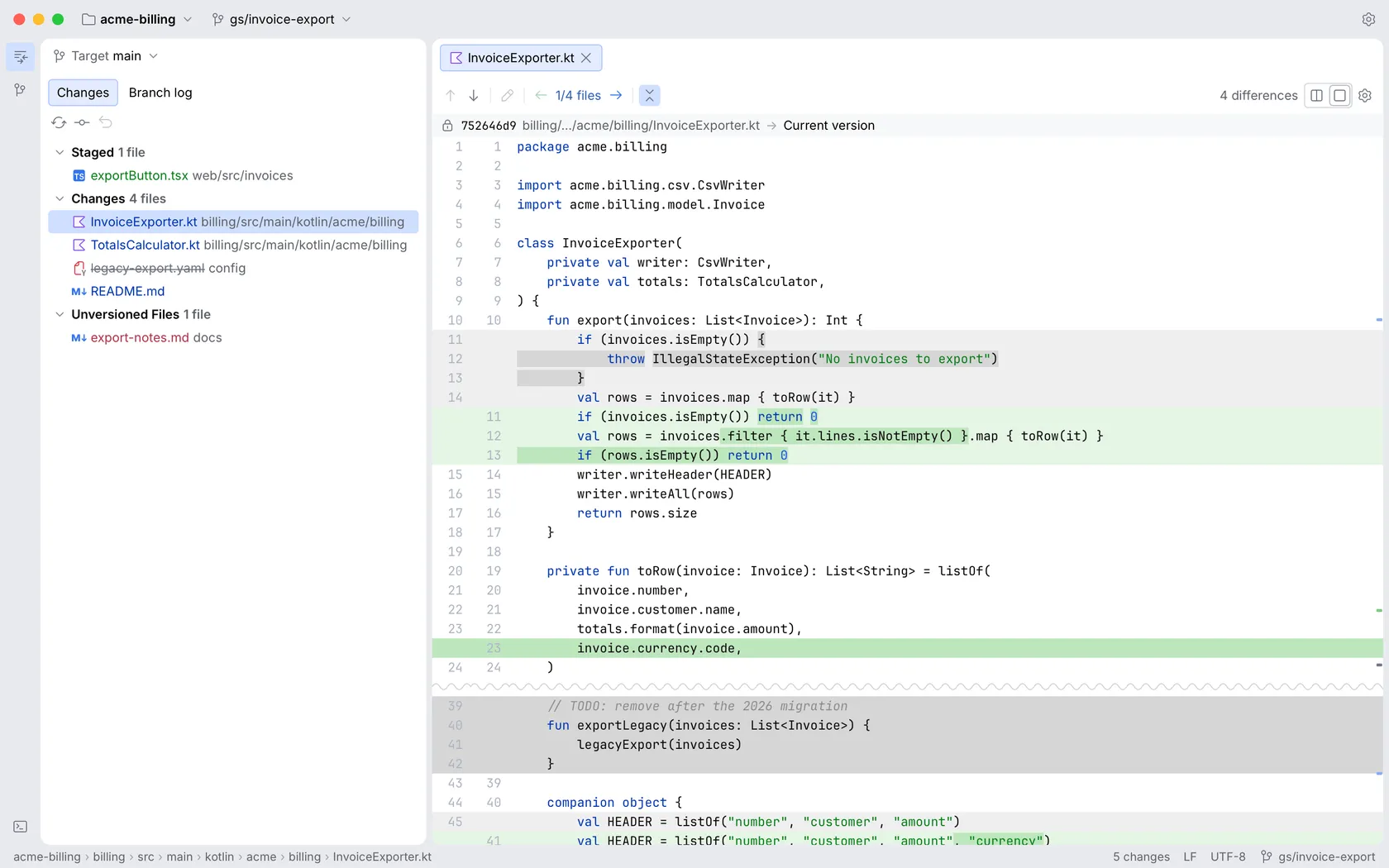The height and width of the screenshot is (868, 1389).
Task: Switch to the Changes tab
Action: point(83,93)
